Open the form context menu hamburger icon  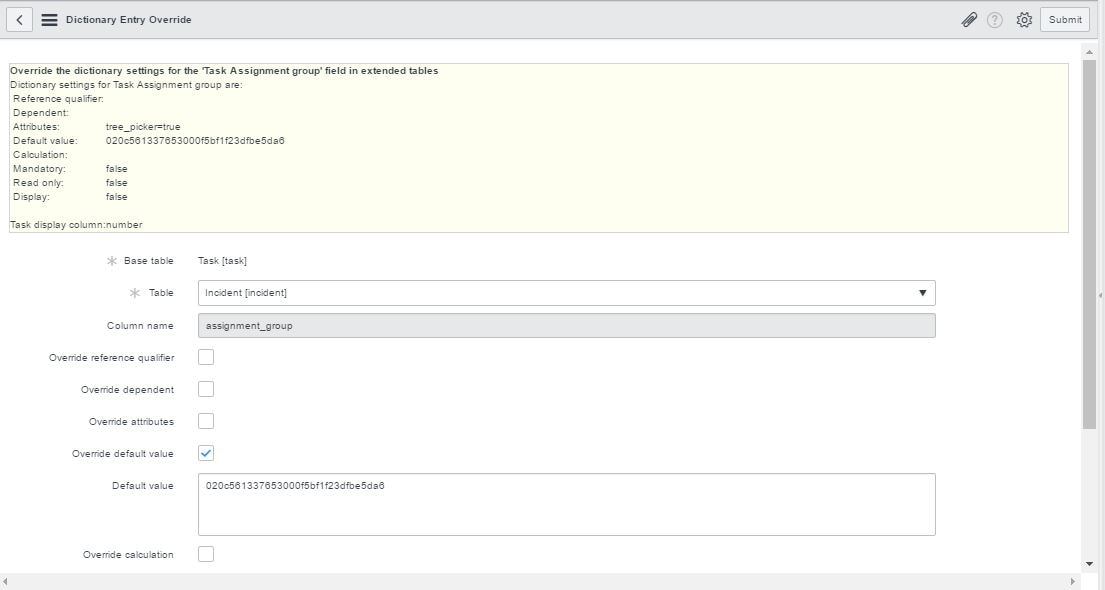[49, 20]
